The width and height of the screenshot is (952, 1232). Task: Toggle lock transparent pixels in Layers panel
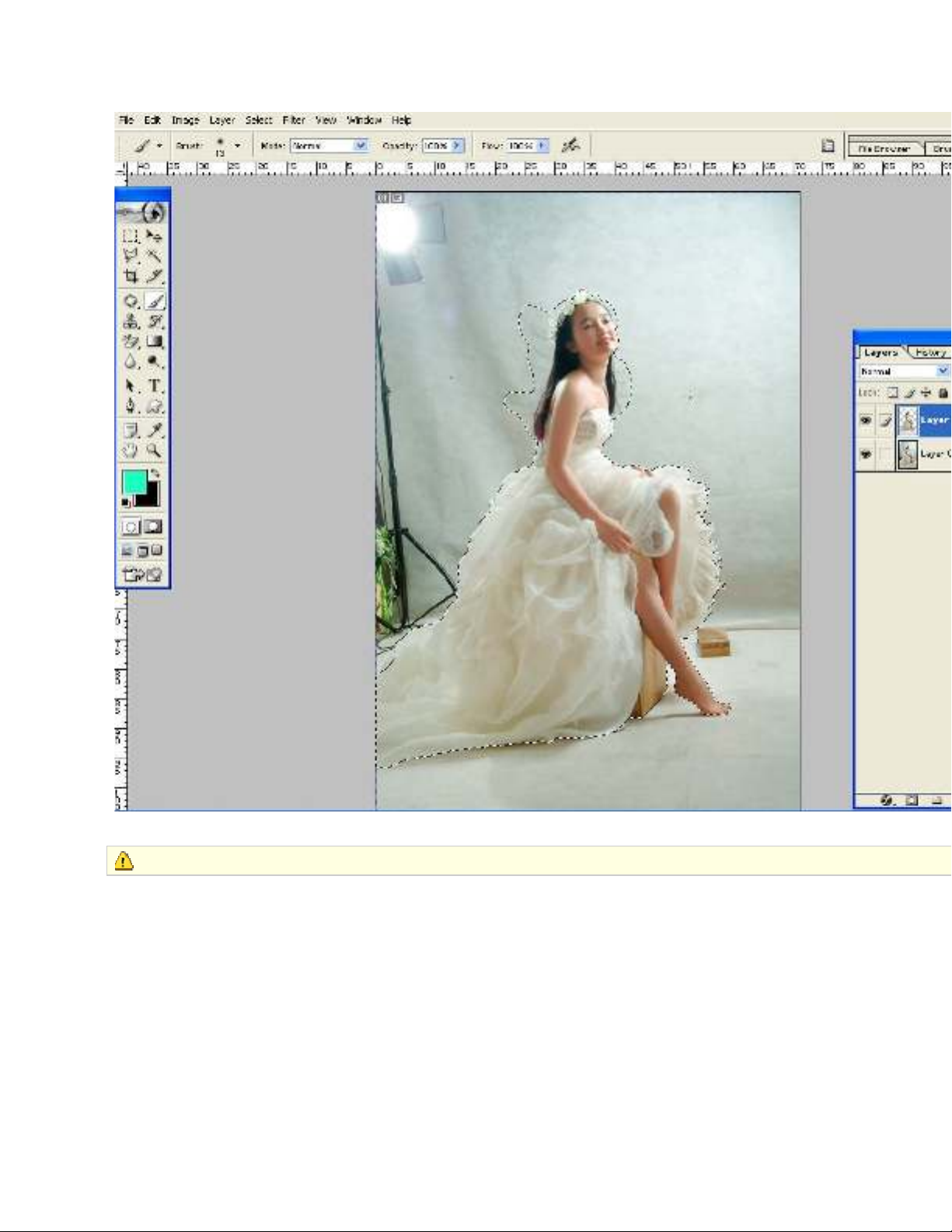pyautogui.click(x=893, y=393)
